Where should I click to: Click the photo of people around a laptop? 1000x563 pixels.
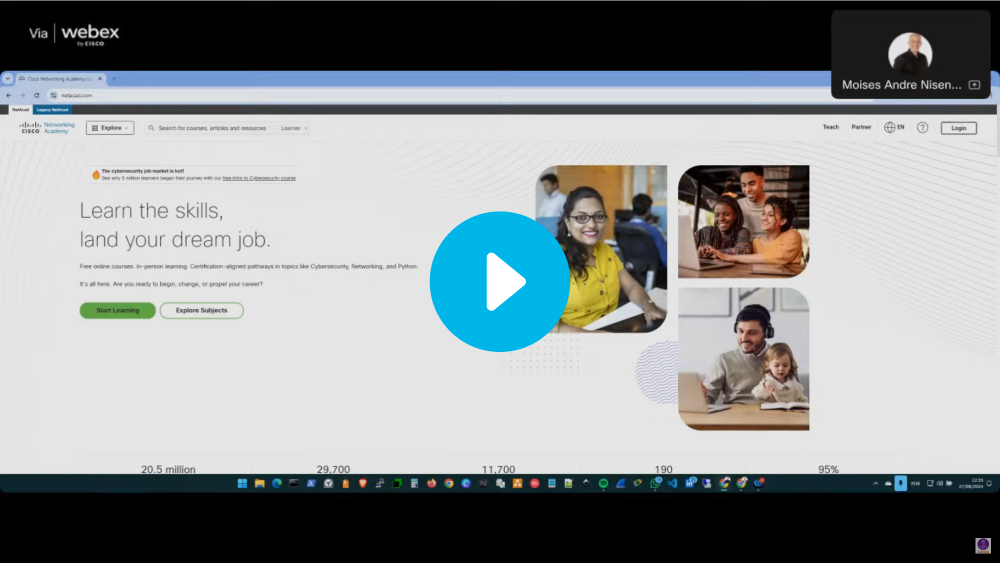(744, 221)
